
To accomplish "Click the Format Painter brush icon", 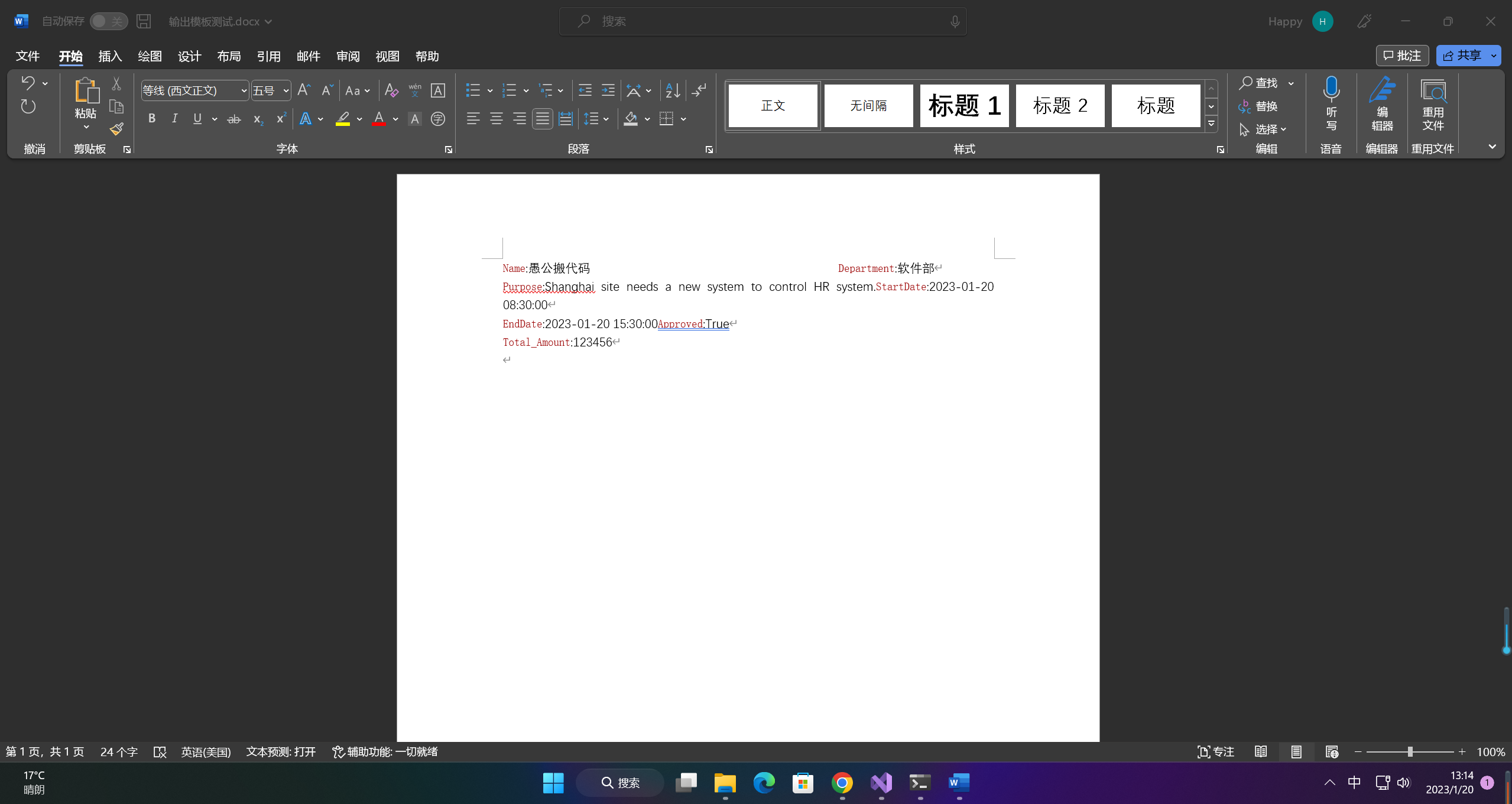I will [x=116, y=129].
